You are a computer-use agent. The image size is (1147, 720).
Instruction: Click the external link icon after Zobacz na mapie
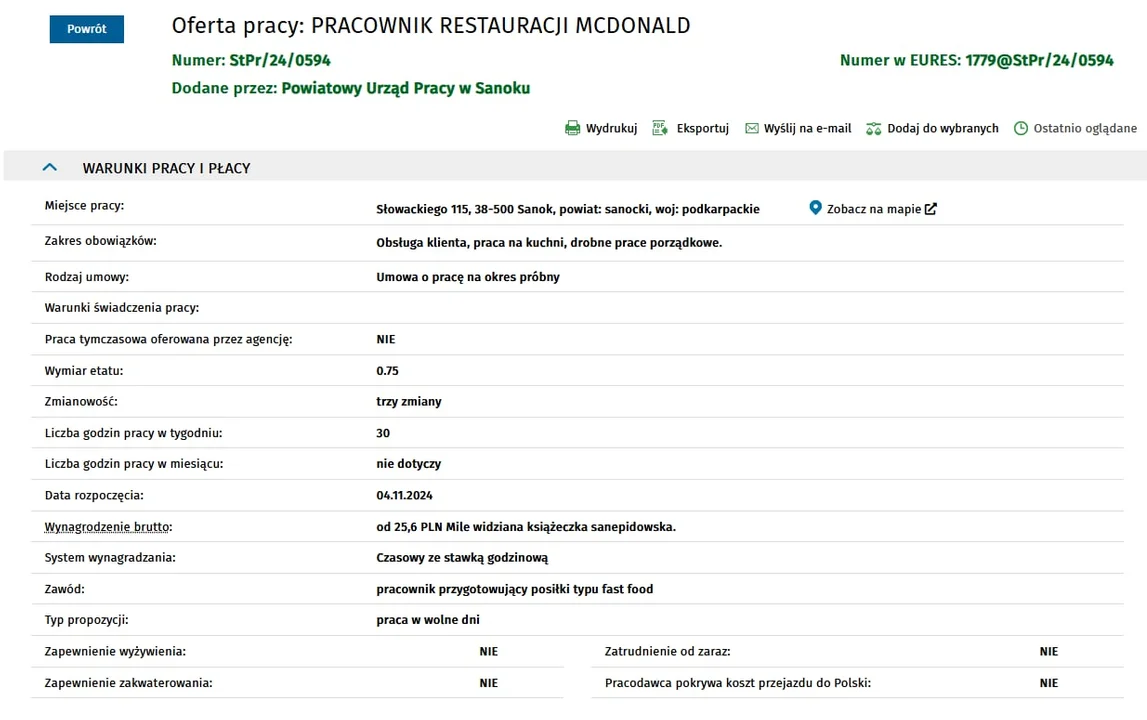tap(930, 209)
